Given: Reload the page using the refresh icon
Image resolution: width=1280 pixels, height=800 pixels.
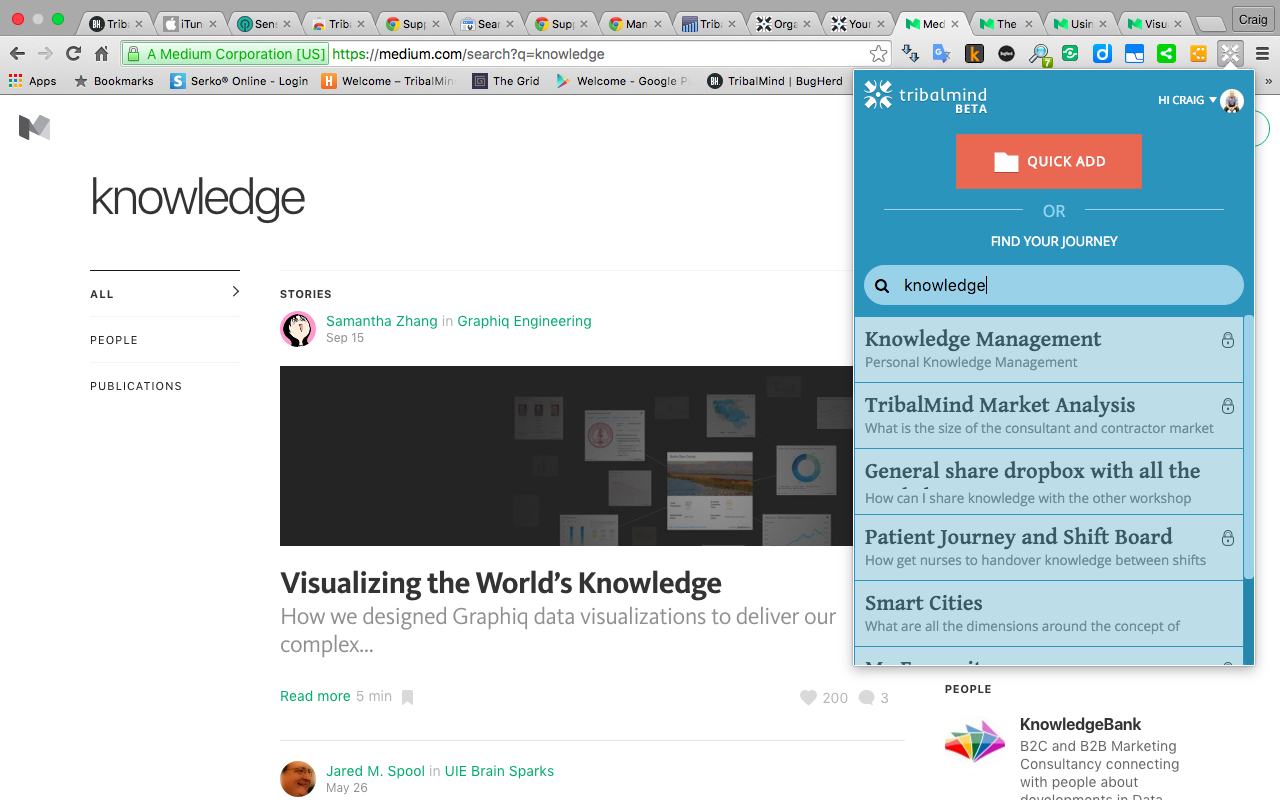Looking at the screenshot, I should coord(73,54).
